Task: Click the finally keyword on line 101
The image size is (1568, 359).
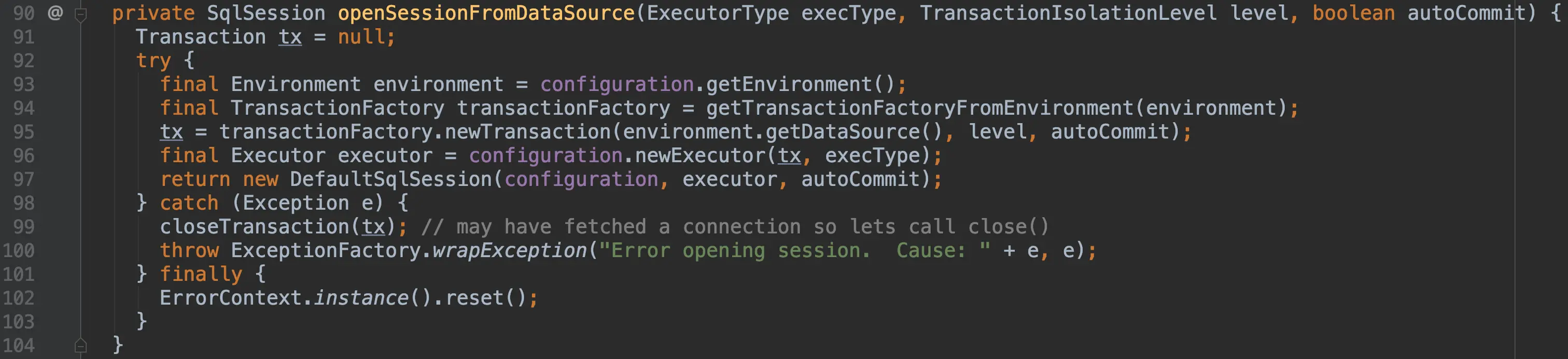Action: point(200,275)
